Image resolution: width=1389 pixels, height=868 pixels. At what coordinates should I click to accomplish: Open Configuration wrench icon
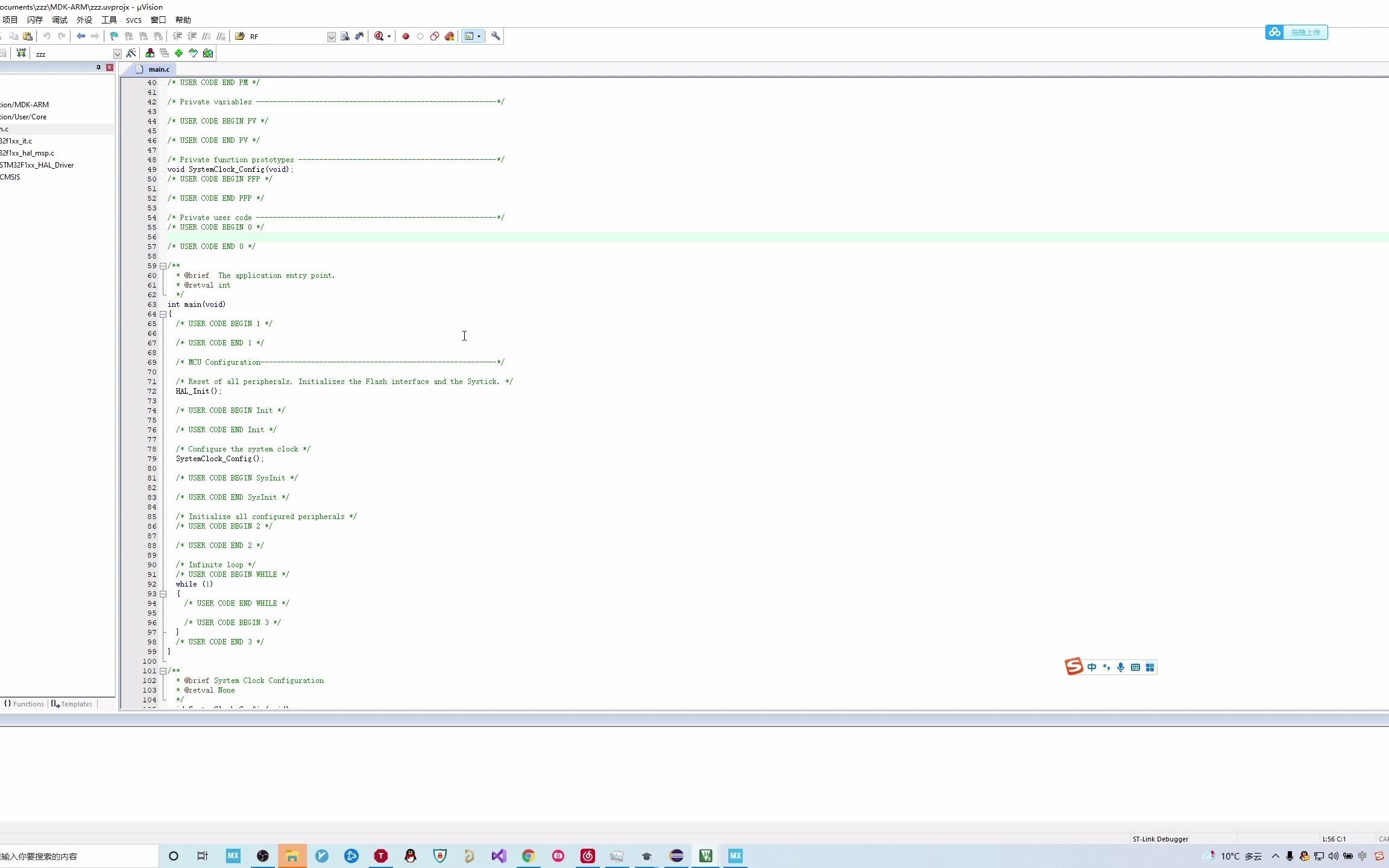click(x=496, y=36)
